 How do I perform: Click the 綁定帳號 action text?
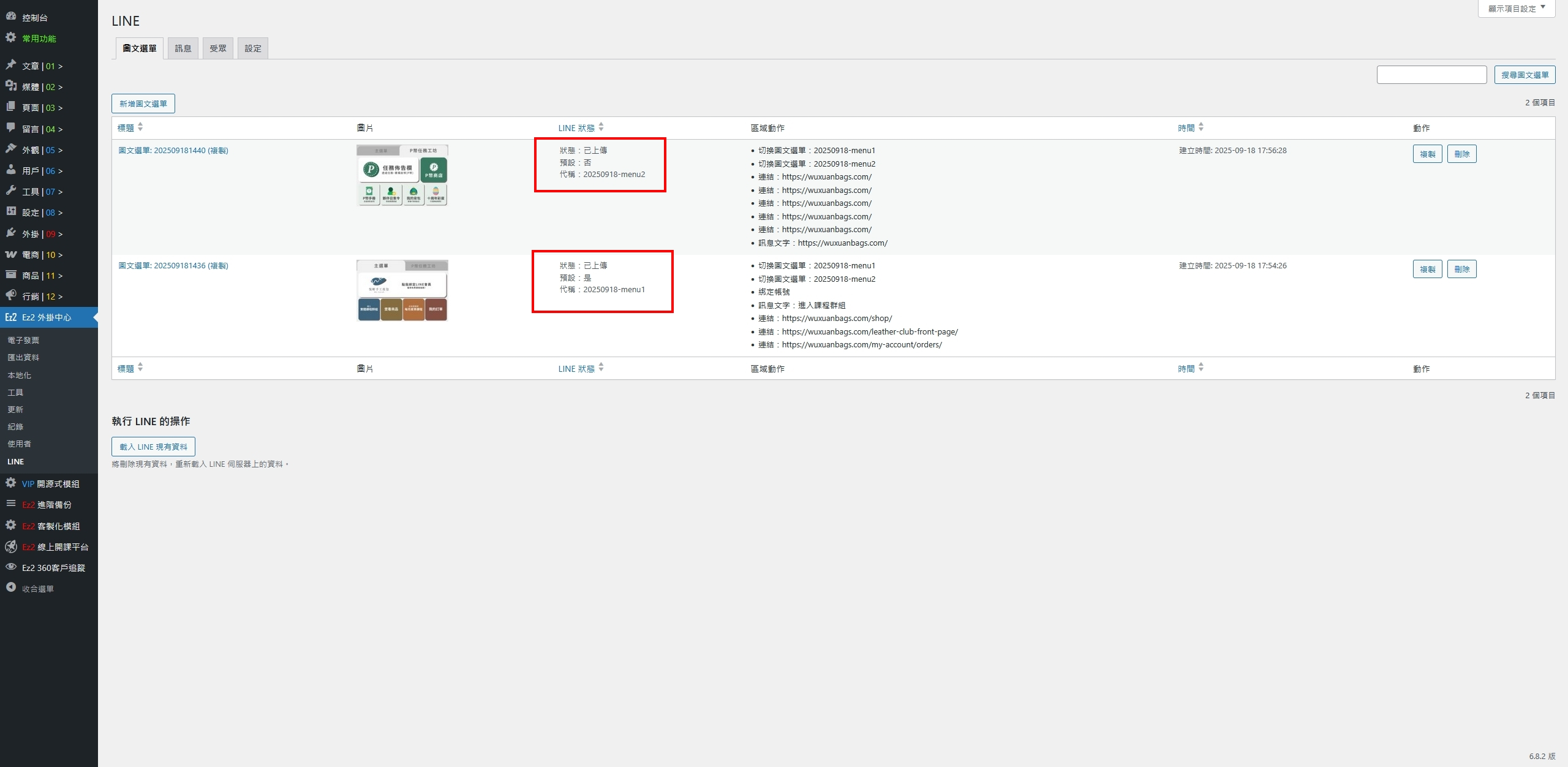click(x=774, y=292)
